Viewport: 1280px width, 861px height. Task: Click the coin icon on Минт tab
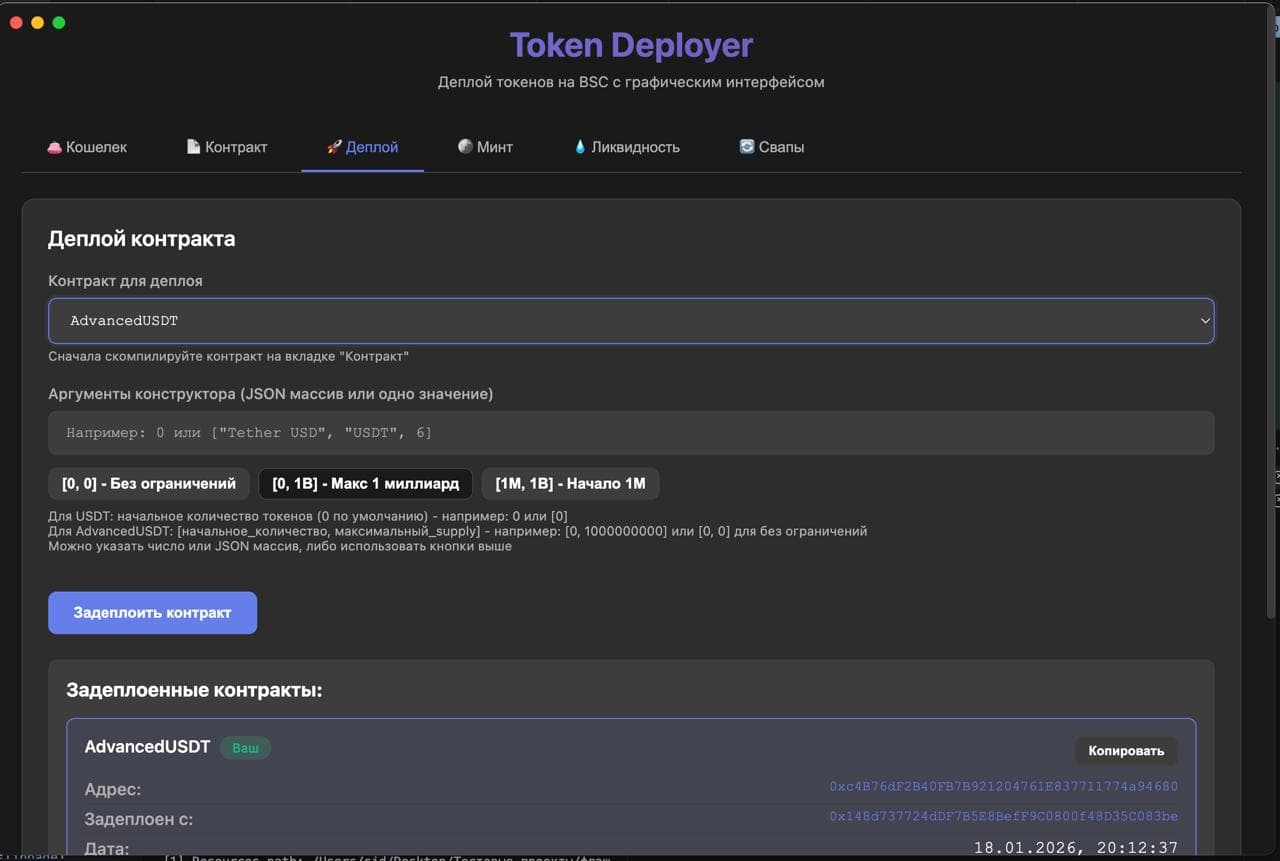465,147
